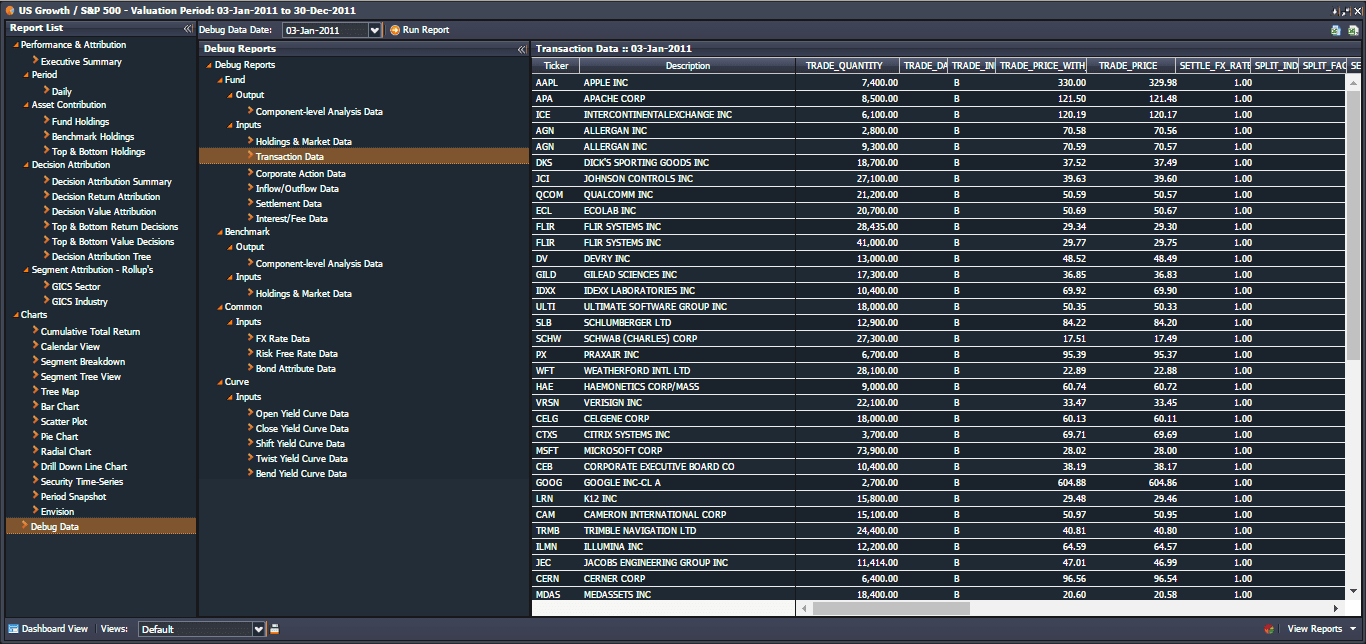Select Debug Data in Report List
The width and height of the screenshot is (1366, 644).
coord(100,526)
